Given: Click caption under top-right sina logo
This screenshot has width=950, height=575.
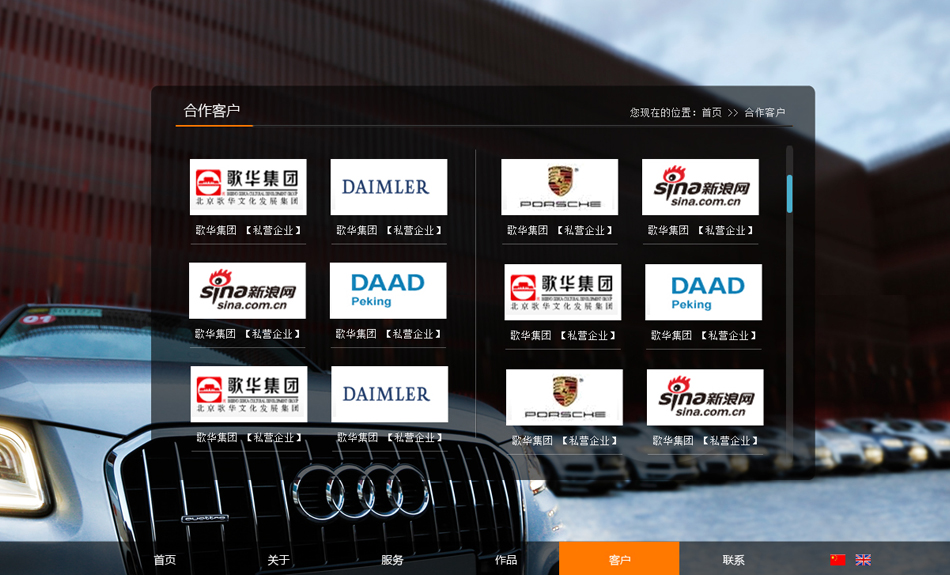Looking at the screenshot, I should click(x=700, y=230).
